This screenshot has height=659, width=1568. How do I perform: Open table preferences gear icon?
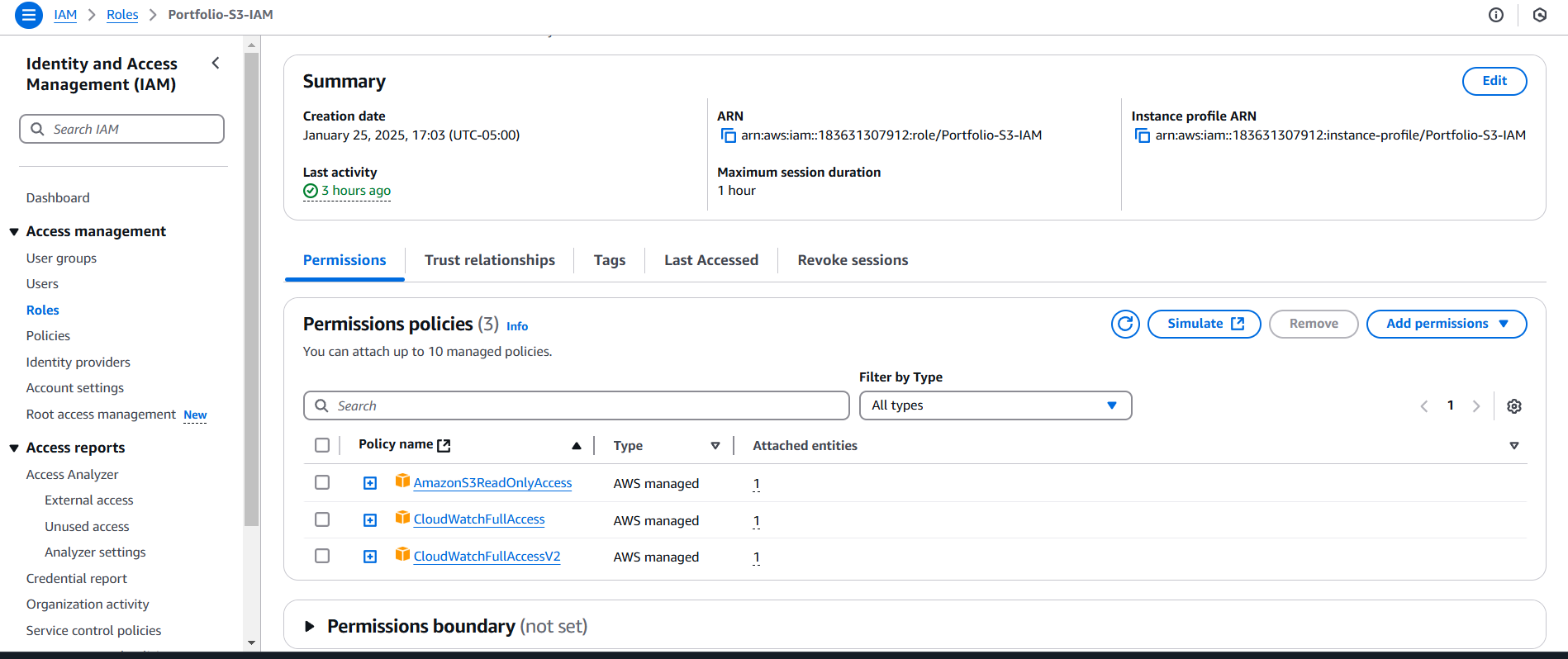point(1514,406)
